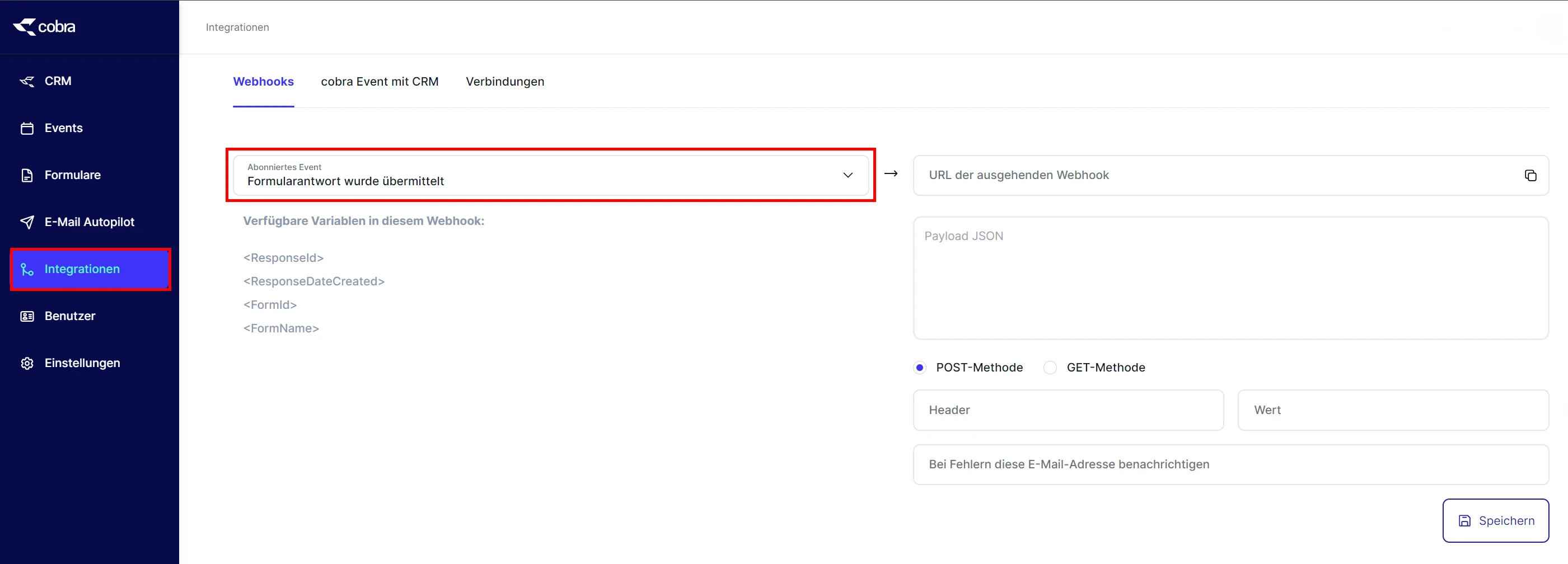Click the Integrationen connection icon

[x=27, y=269]
